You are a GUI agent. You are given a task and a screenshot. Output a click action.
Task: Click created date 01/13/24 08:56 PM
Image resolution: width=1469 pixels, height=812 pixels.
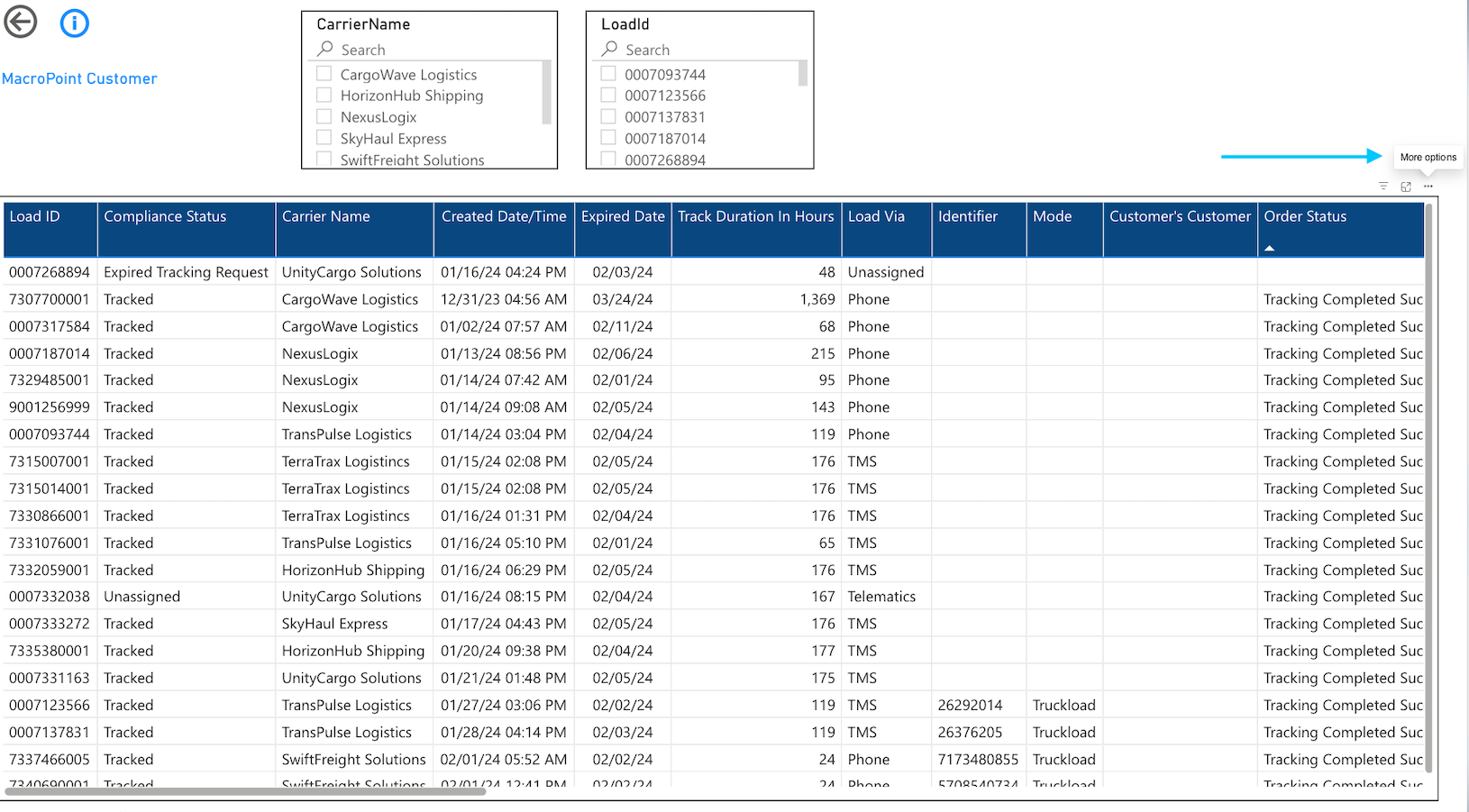504,353
